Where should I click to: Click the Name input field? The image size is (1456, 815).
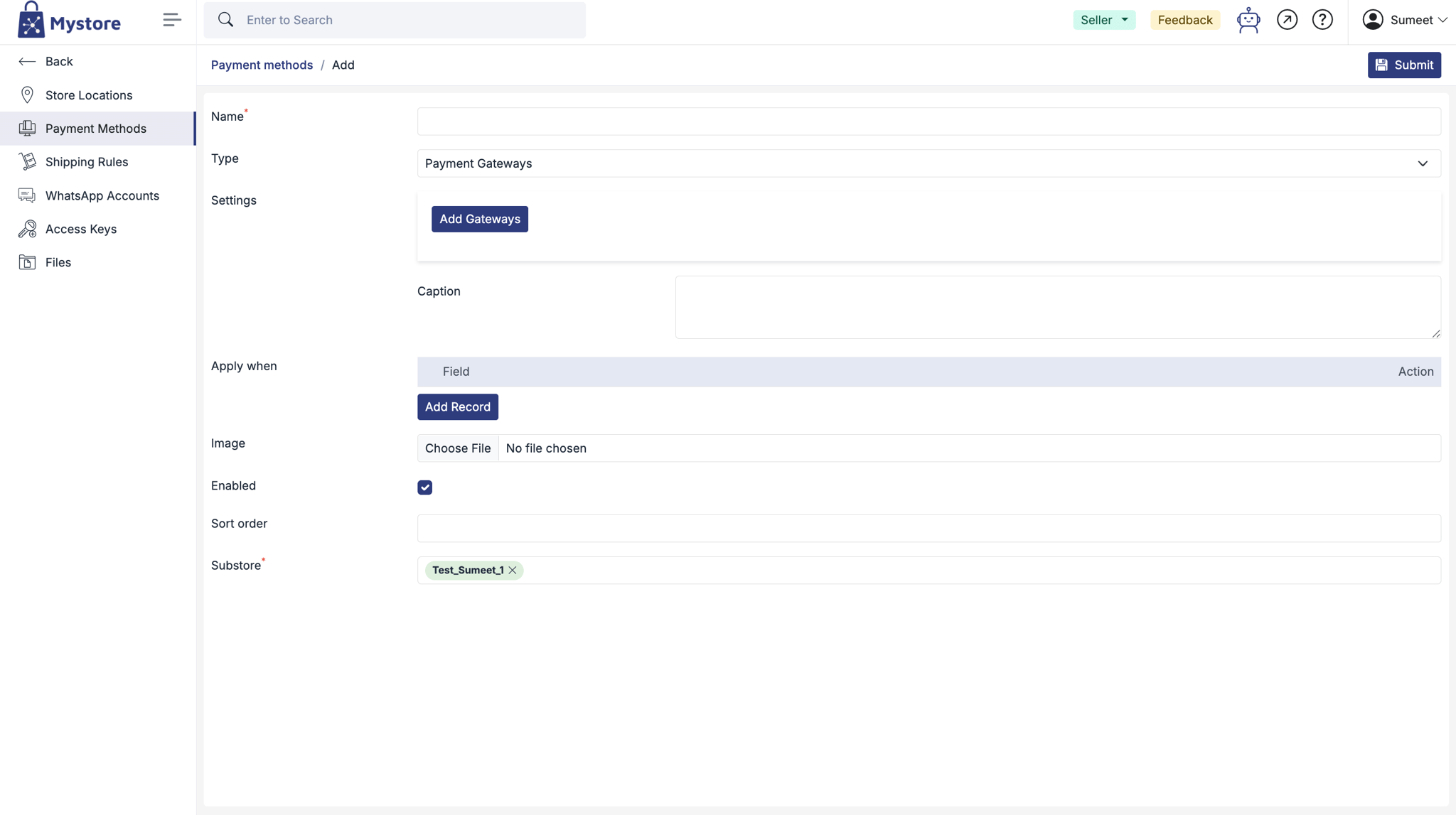[x=928, y=122]
